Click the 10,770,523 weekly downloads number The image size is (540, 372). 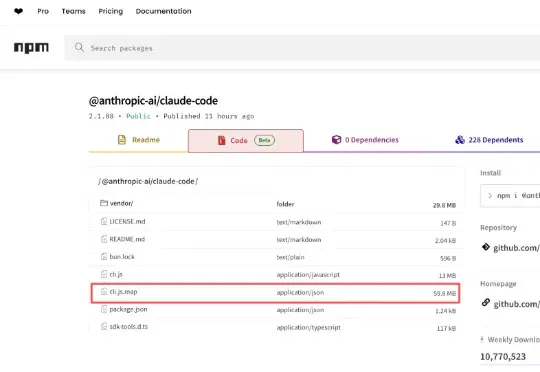pyautogui.click(x=503, y=356)
